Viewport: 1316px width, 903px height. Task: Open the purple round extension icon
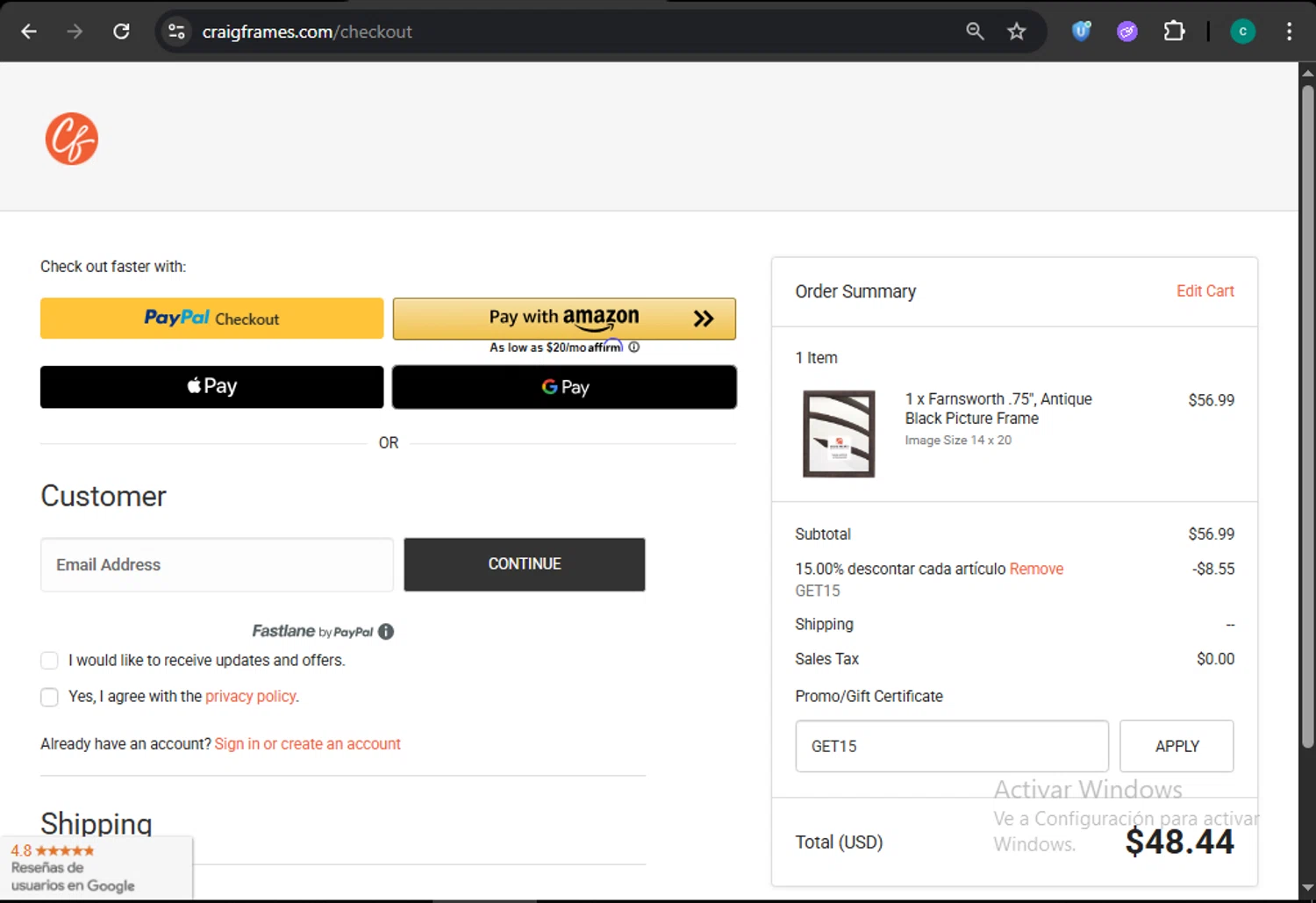[x=1127, y=32]
